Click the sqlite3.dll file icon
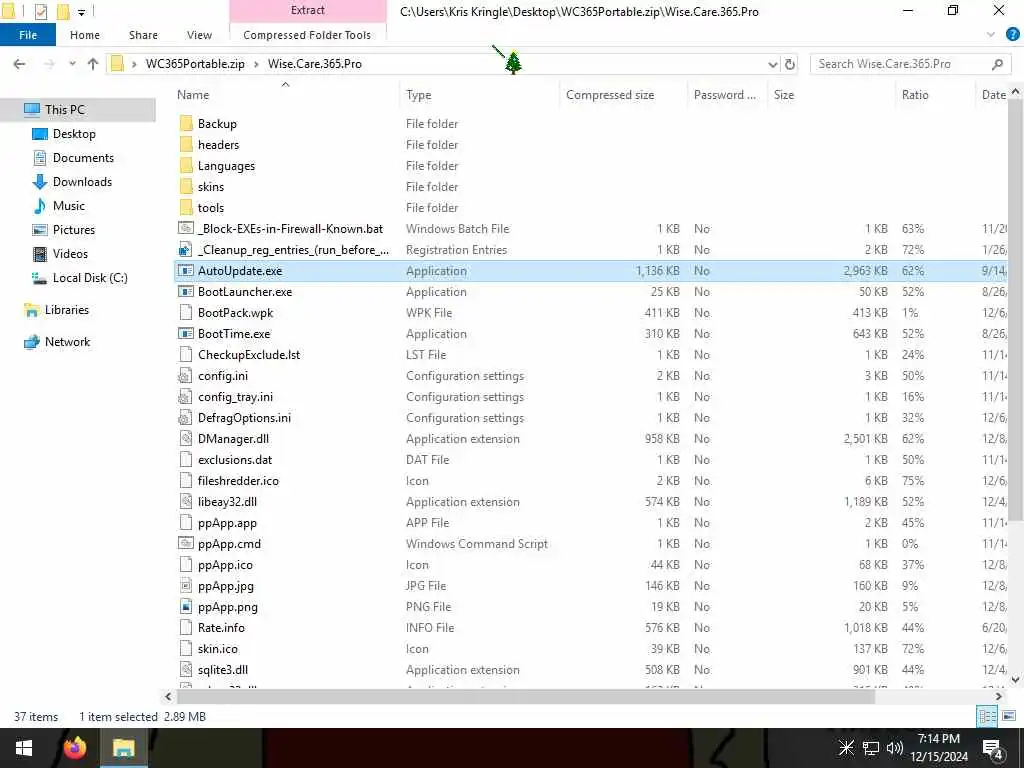The image size is (1024, 768). (x=186, y=669)
